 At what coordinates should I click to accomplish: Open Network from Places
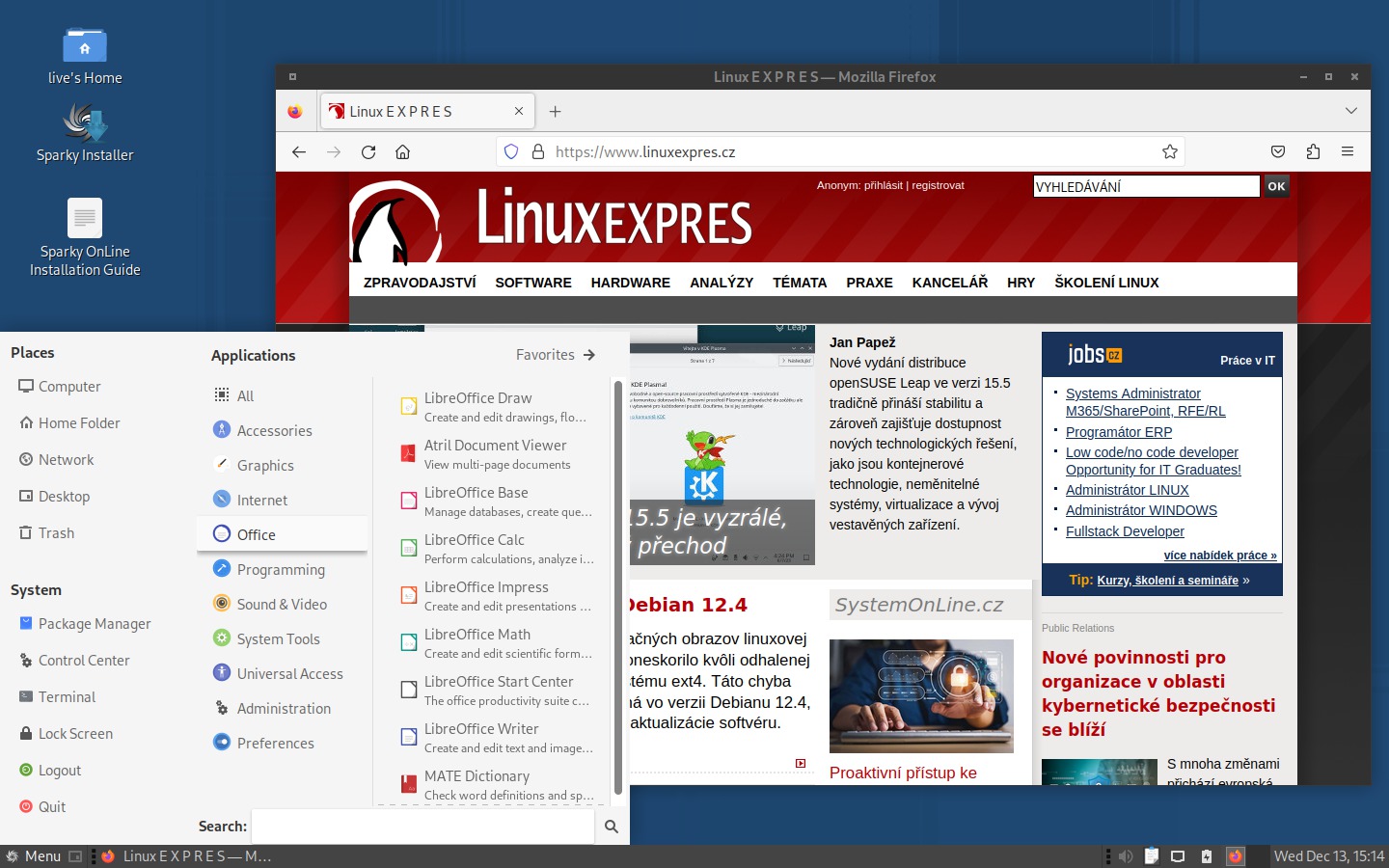56,459
